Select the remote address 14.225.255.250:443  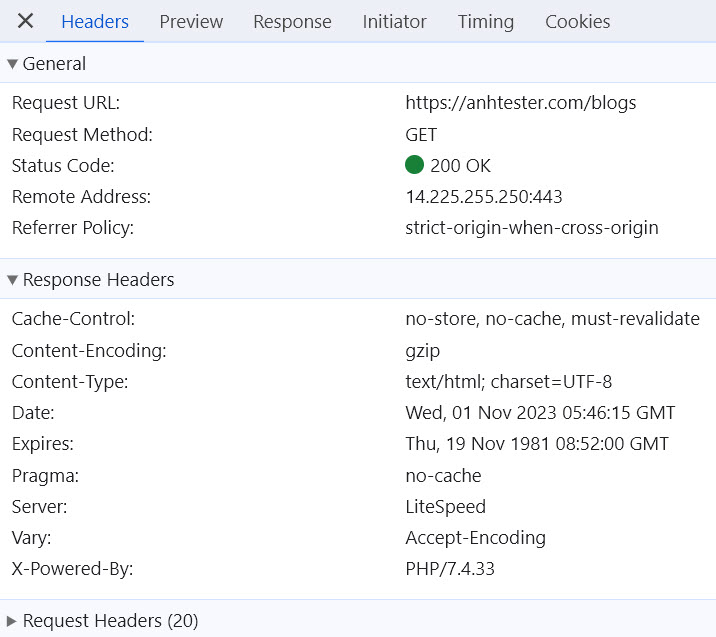[483, 197]
